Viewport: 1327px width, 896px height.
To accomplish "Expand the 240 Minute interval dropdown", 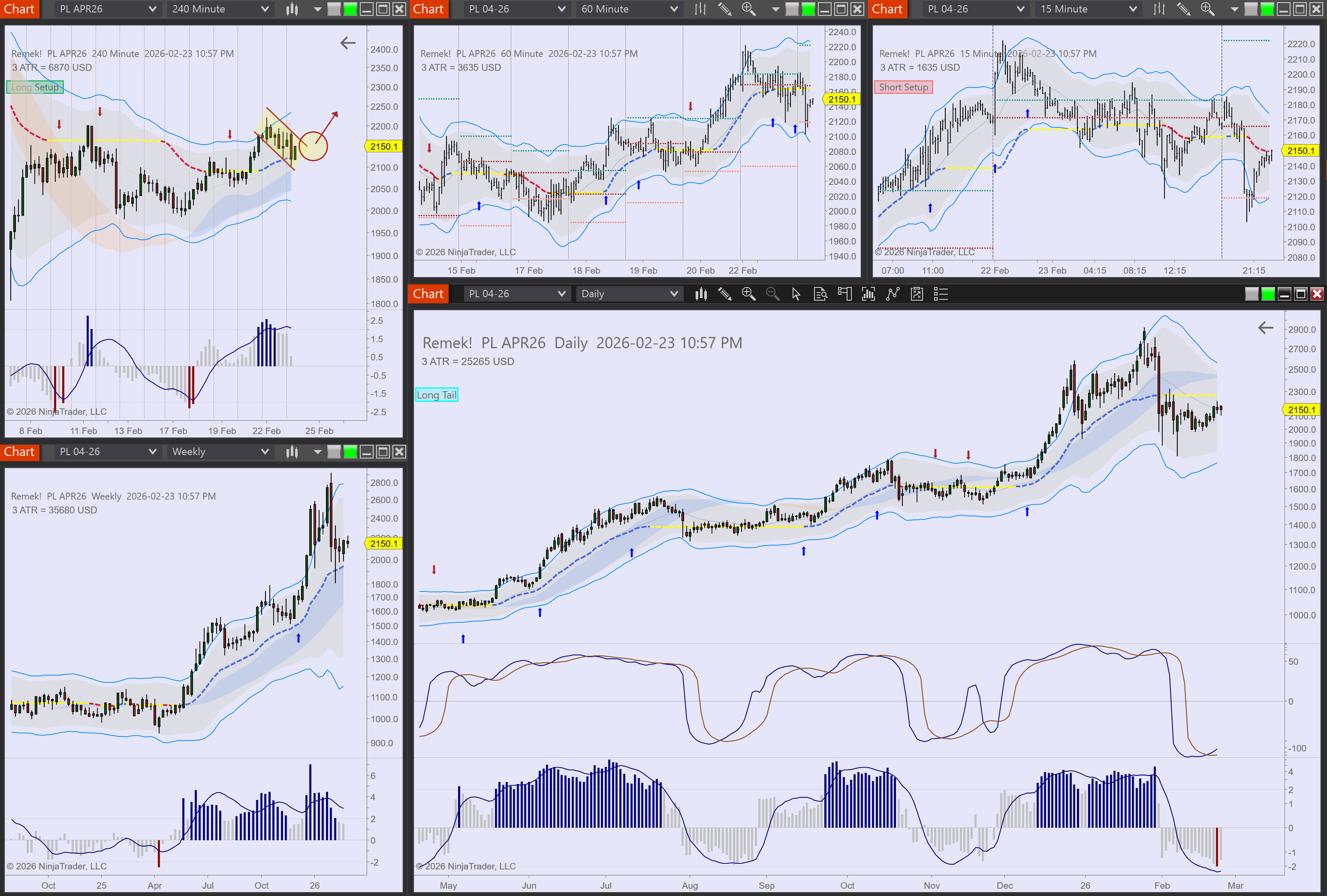I will pyautogui.click(x=264, y=9).
